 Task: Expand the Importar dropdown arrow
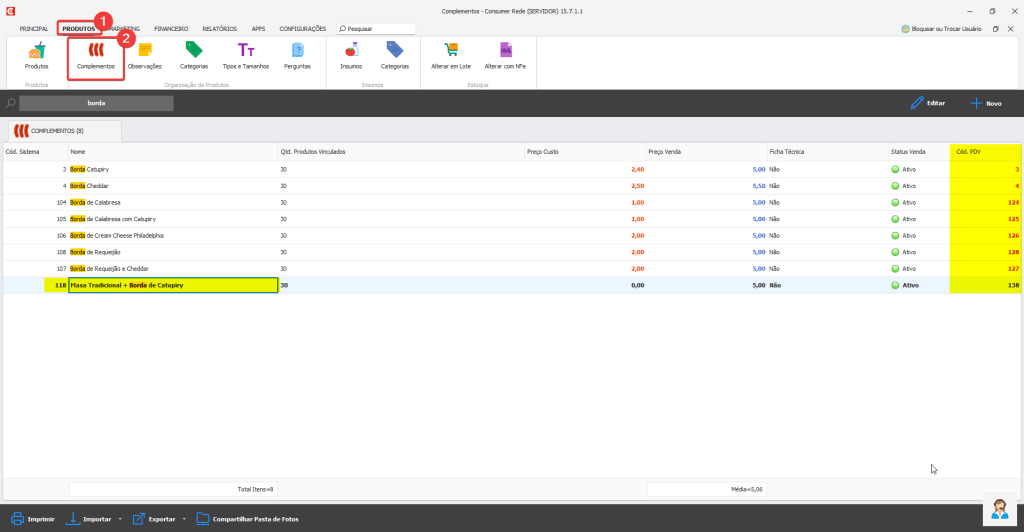120,519
